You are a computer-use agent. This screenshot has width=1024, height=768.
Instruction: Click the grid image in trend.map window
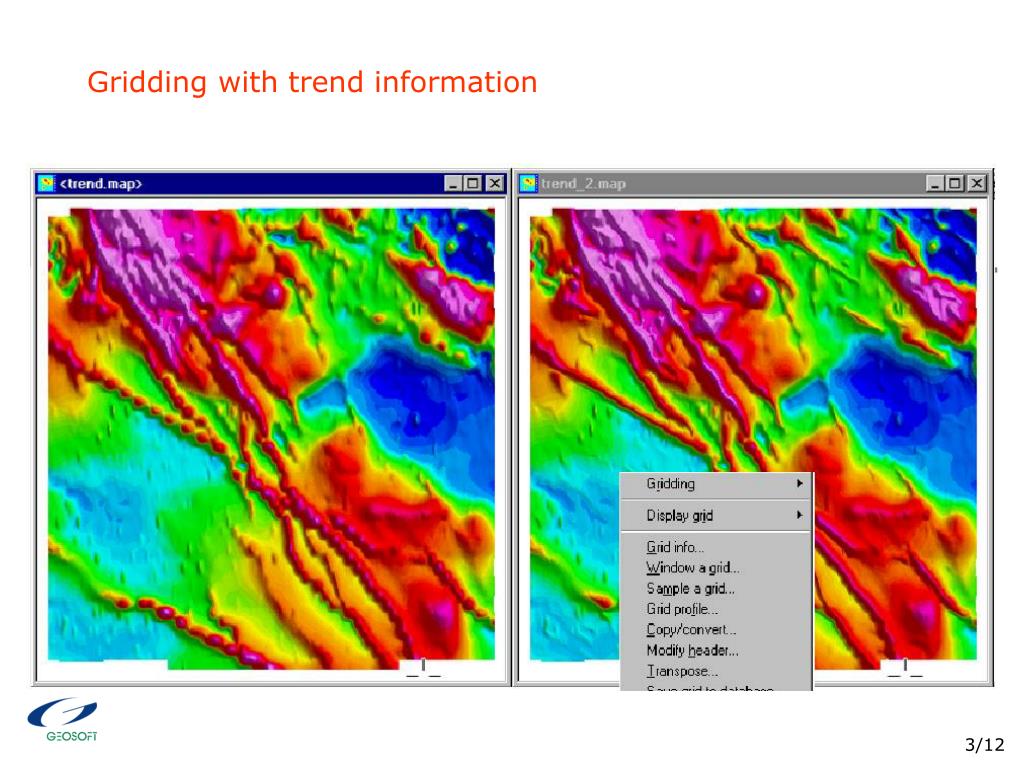[x=271, y=438]
